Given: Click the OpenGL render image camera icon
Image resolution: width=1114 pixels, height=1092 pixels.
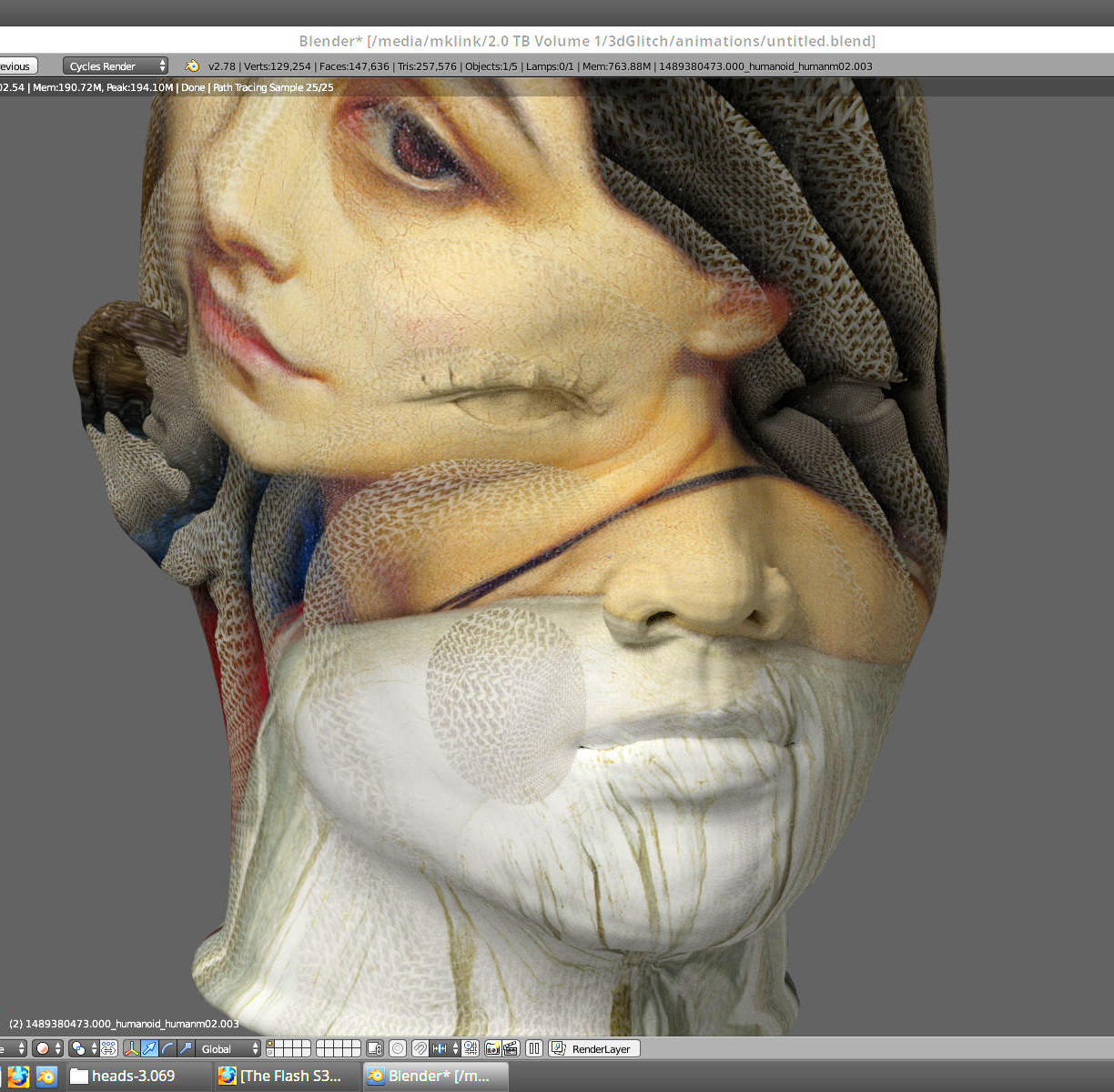Looking at the screenshot, I should point(492,1048).
